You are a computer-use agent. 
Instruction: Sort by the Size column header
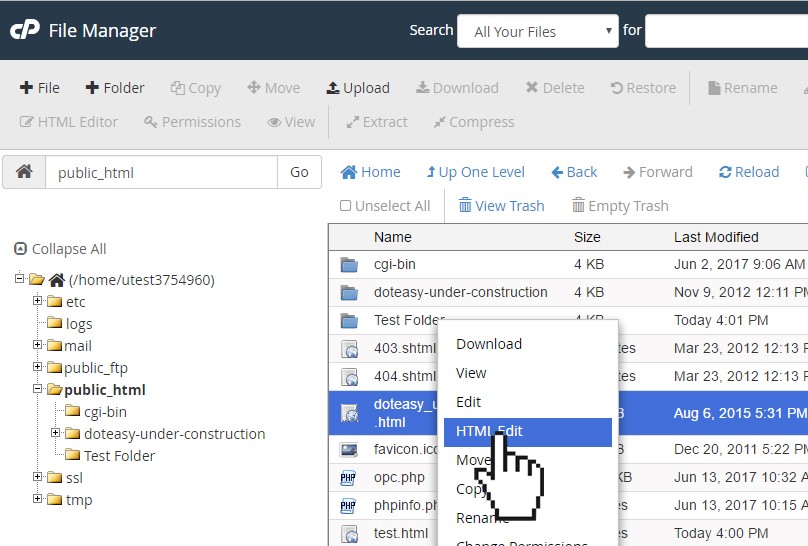click(x=587, y=237)
